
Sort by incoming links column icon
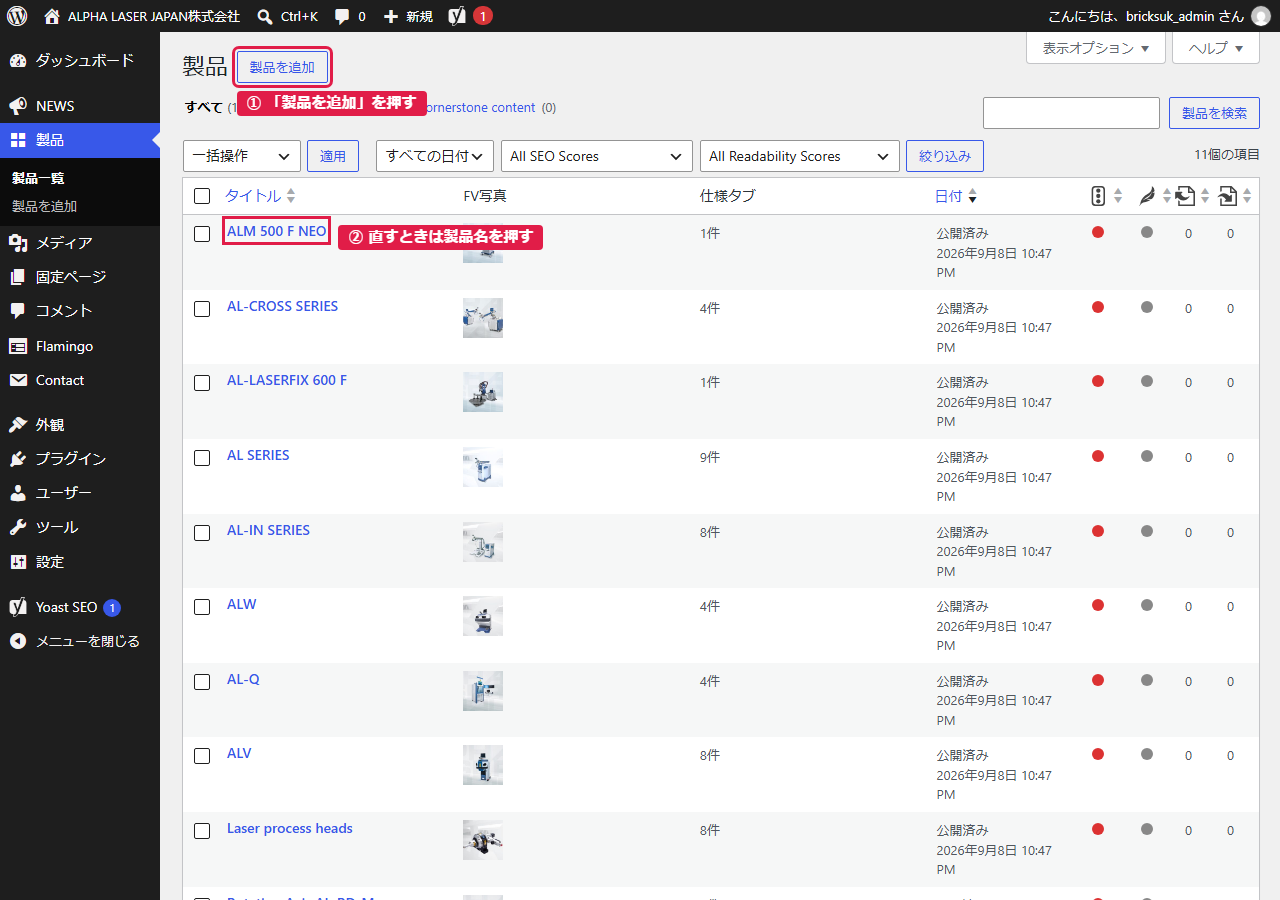[1227, 196]
